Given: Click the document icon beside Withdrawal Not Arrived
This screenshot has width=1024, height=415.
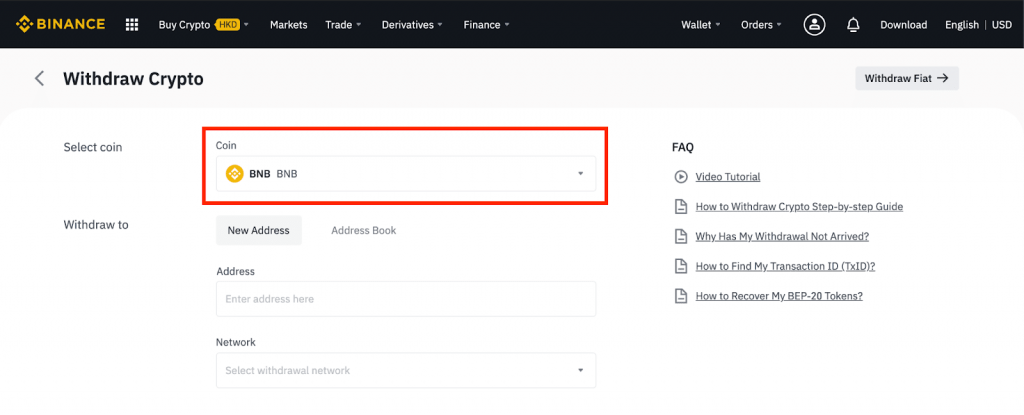Looking at the screenshot, I should (x=680, y=237).
